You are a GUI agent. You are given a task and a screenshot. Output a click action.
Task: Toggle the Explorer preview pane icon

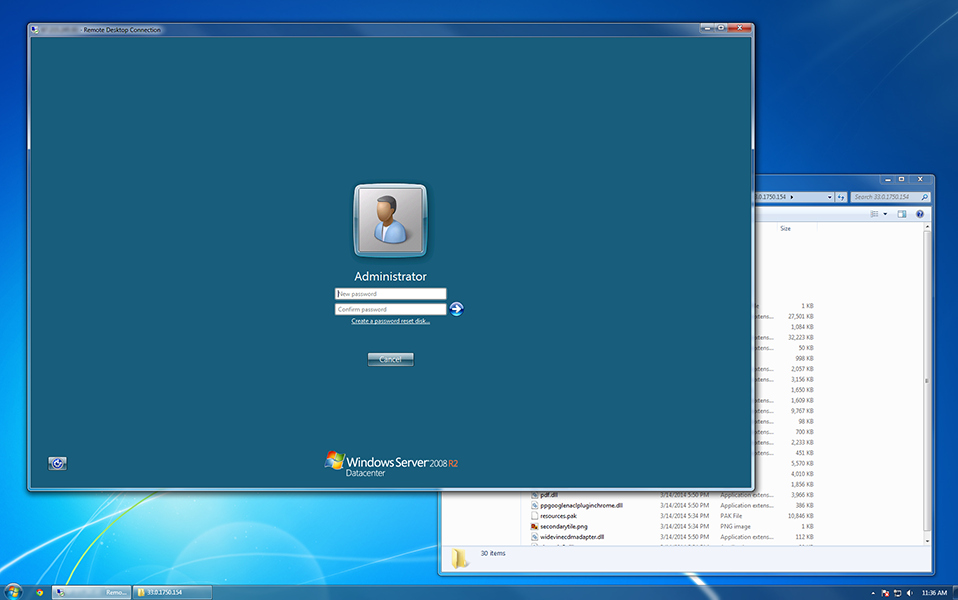click(x=901, y=214)
